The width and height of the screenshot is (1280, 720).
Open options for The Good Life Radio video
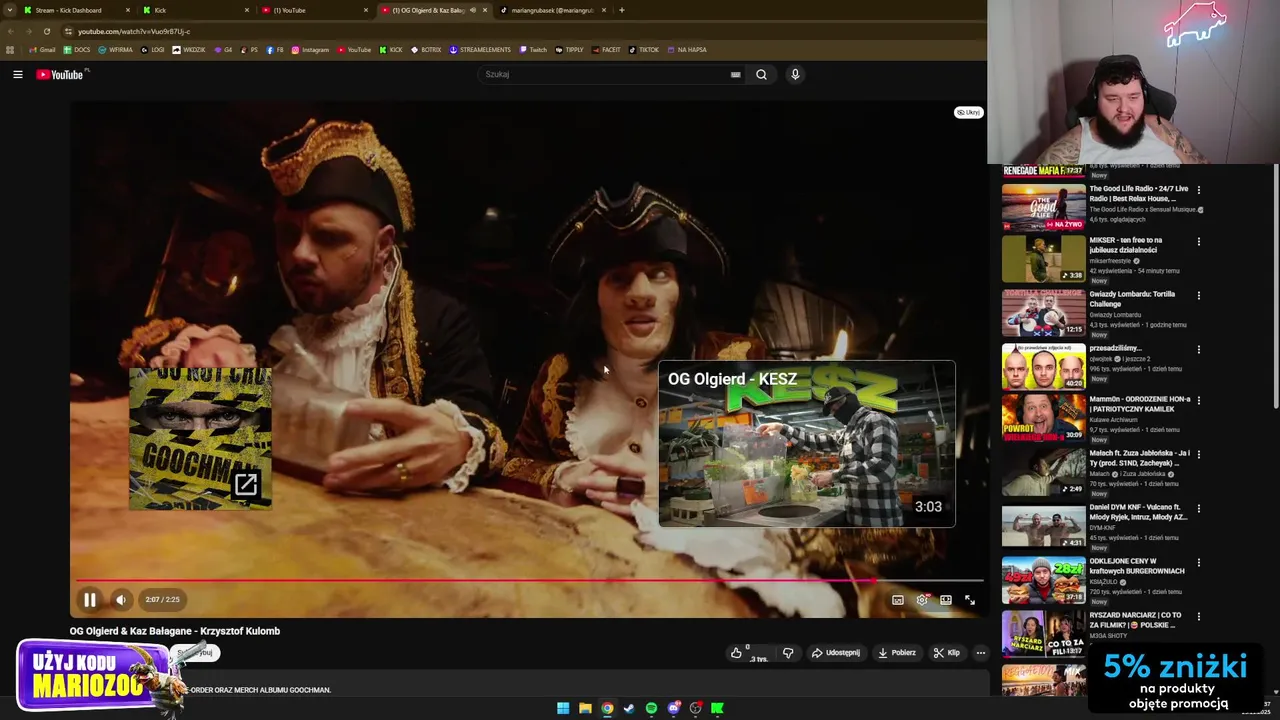(1199, 189)
